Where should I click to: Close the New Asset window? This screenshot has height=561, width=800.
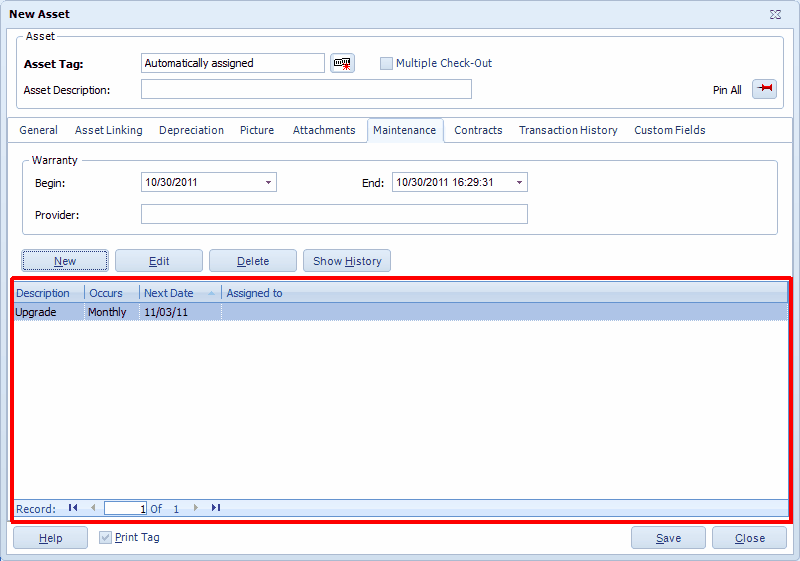click(x=776, y=14)
